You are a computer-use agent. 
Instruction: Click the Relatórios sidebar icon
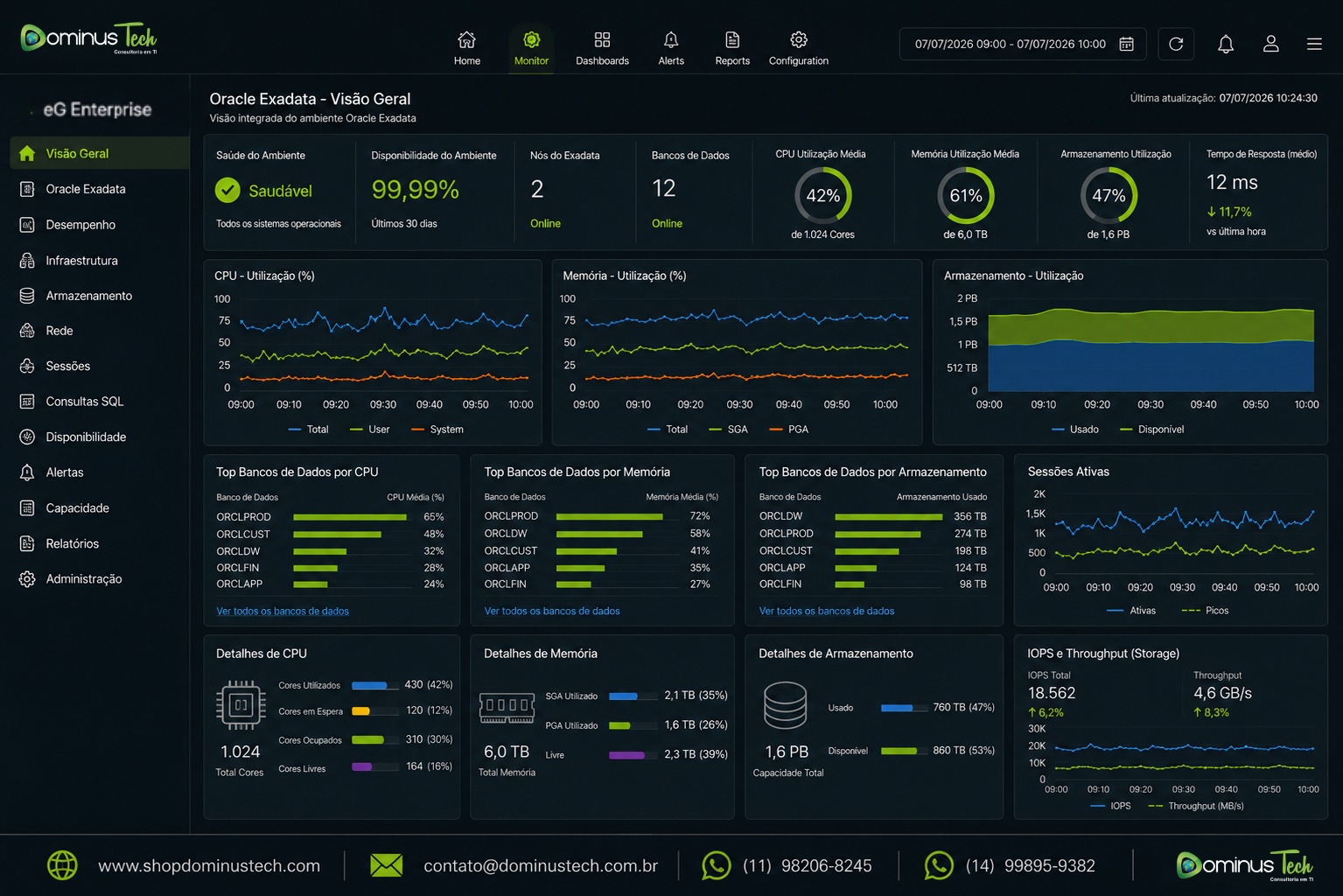pyautogui.click(x=27, y=543)
